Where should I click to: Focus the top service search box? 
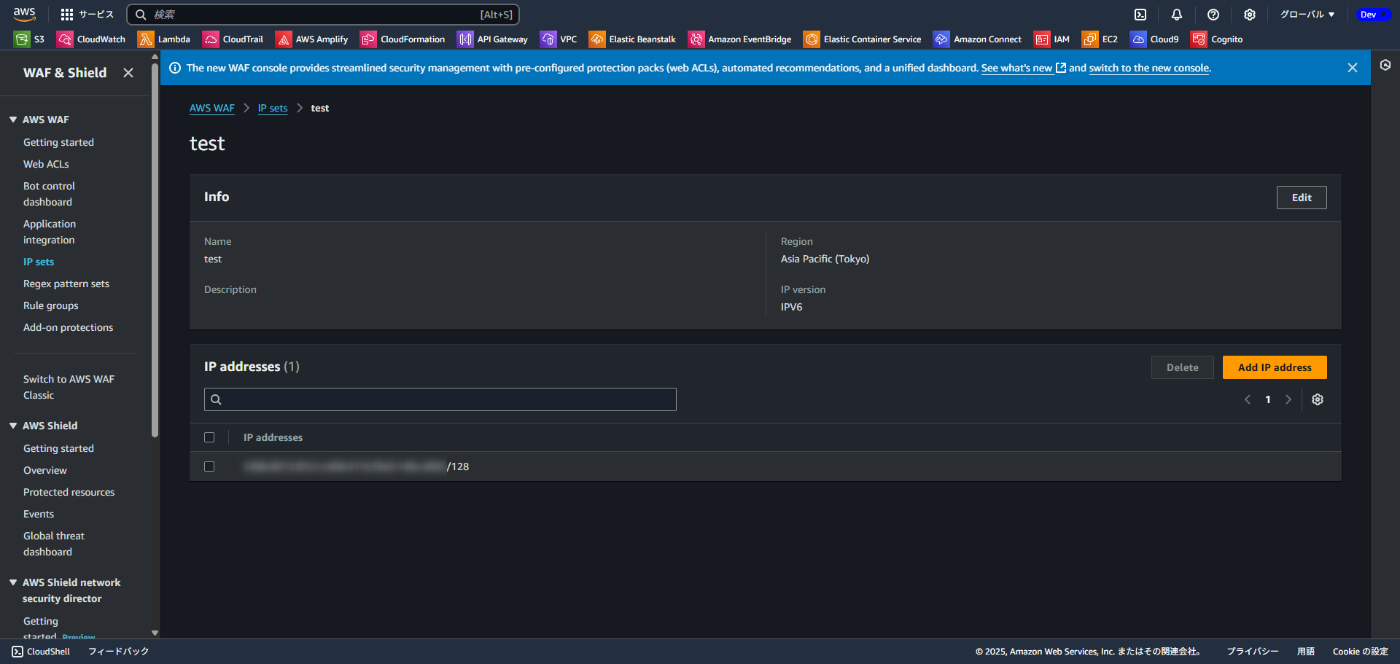pyautogui.click(x=323, y=14)
